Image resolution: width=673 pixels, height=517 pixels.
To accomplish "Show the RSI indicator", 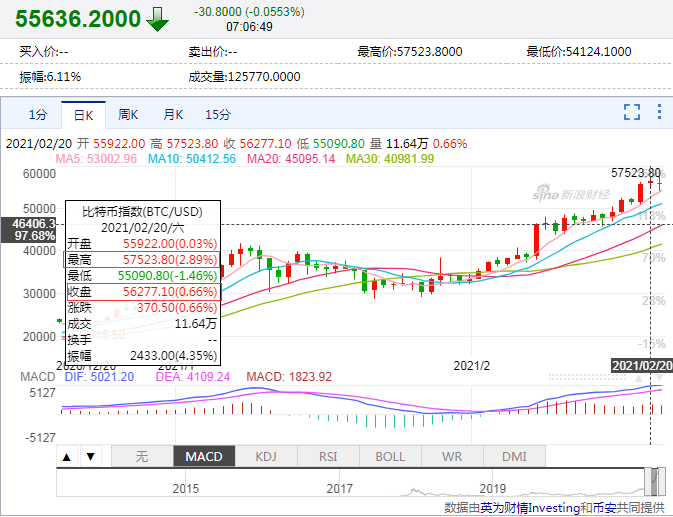I will 328,456.
